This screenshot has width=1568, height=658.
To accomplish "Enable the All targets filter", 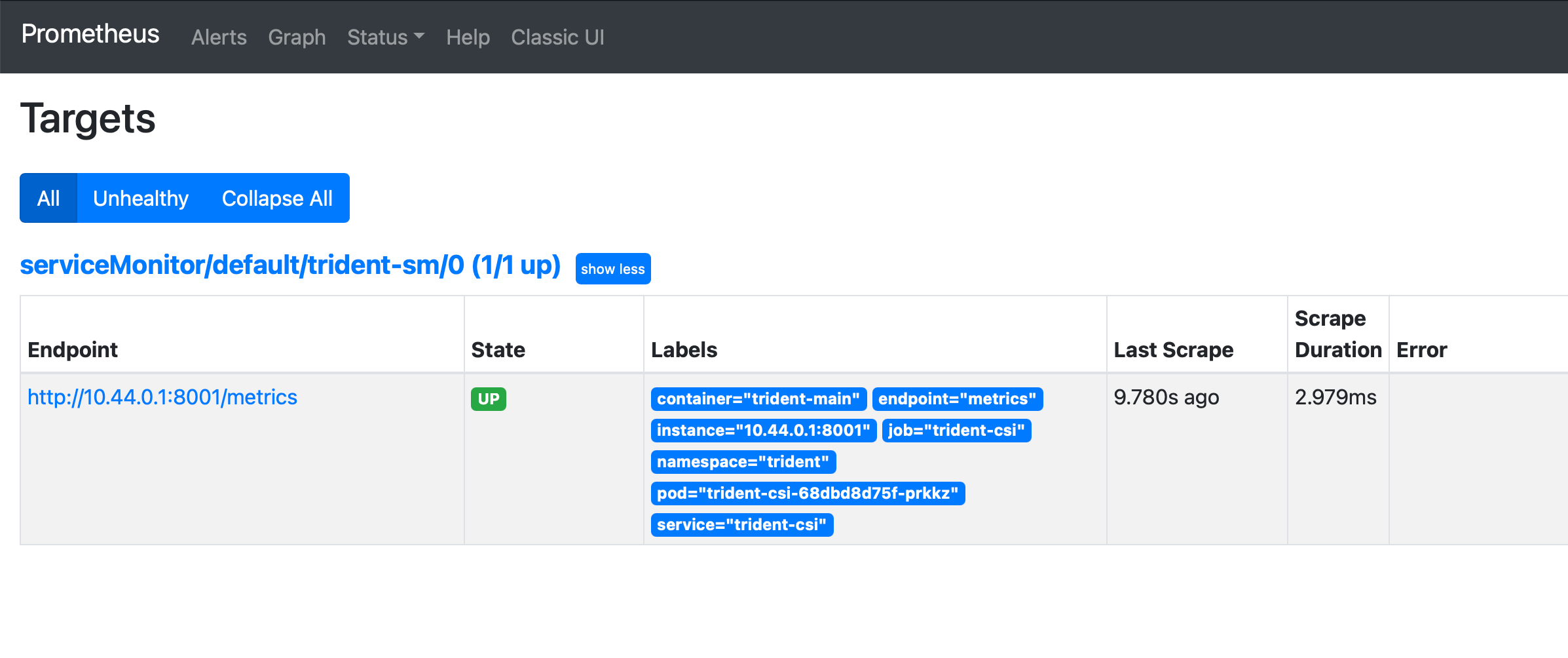I will (x=48, y=198).
